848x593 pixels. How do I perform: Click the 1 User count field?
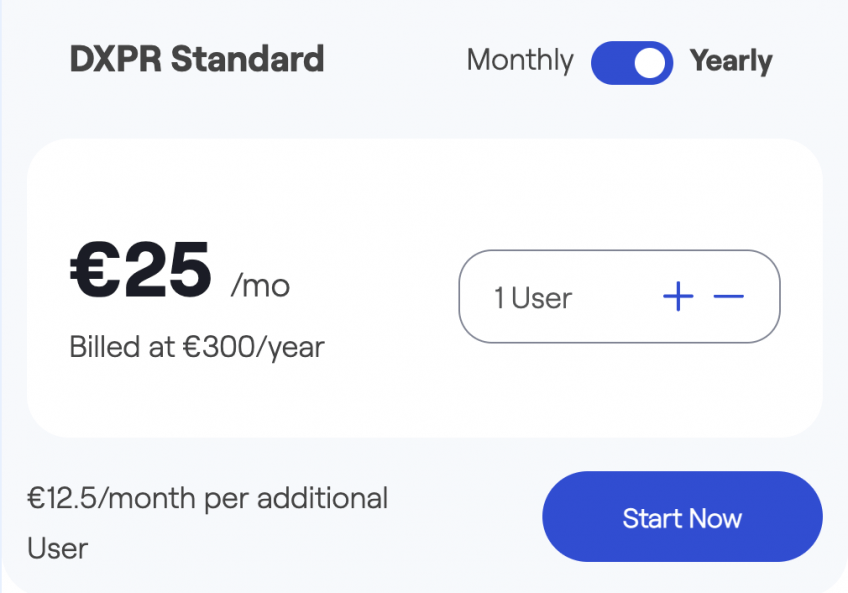533,298
